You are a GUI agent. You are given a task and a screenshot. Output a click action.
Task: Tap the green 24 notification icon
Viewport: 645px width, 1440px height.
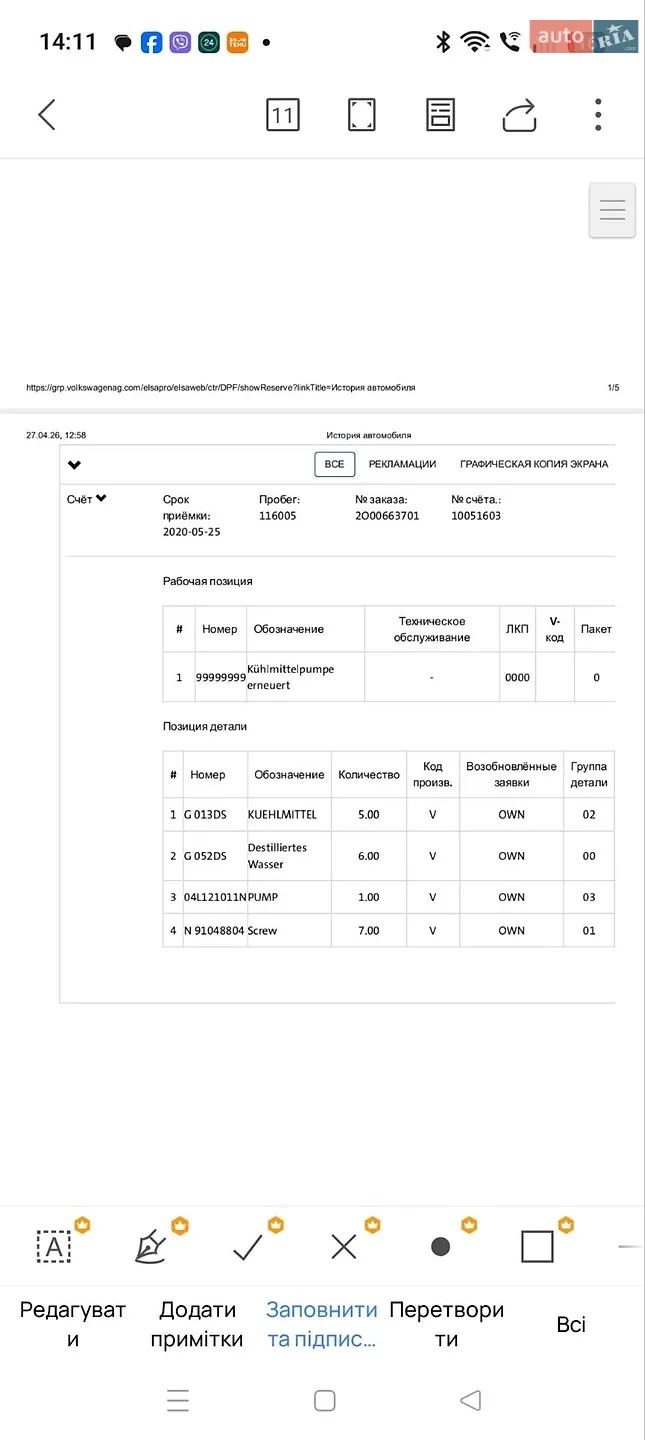(208, 42)
